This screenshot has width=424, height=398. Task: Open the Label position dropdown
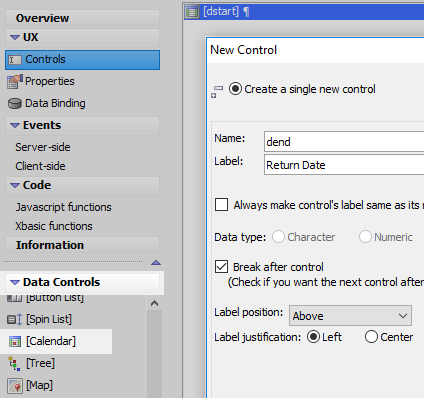point(350,316)
